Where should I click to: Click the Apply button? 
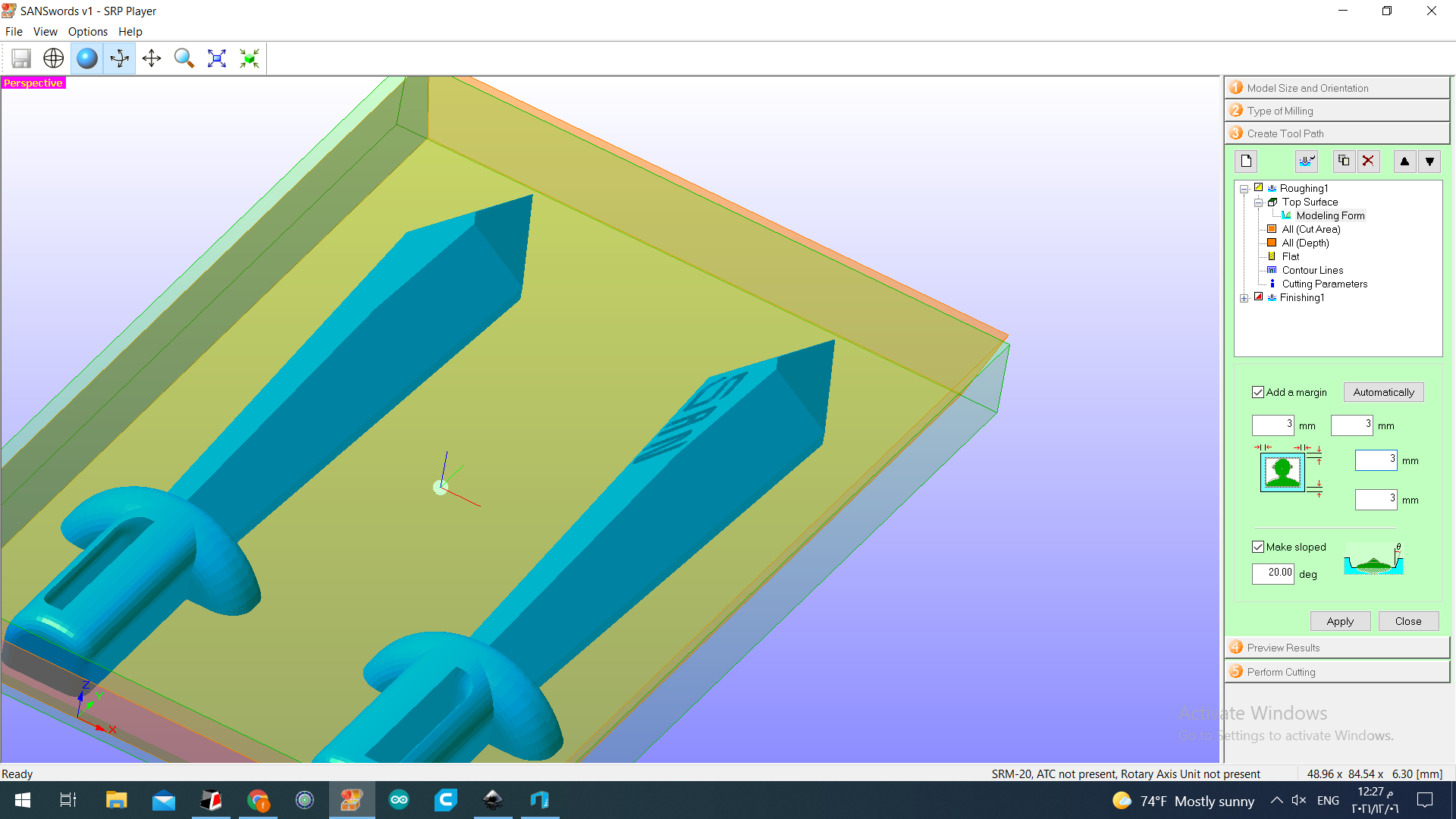[x=1340, y=621]
